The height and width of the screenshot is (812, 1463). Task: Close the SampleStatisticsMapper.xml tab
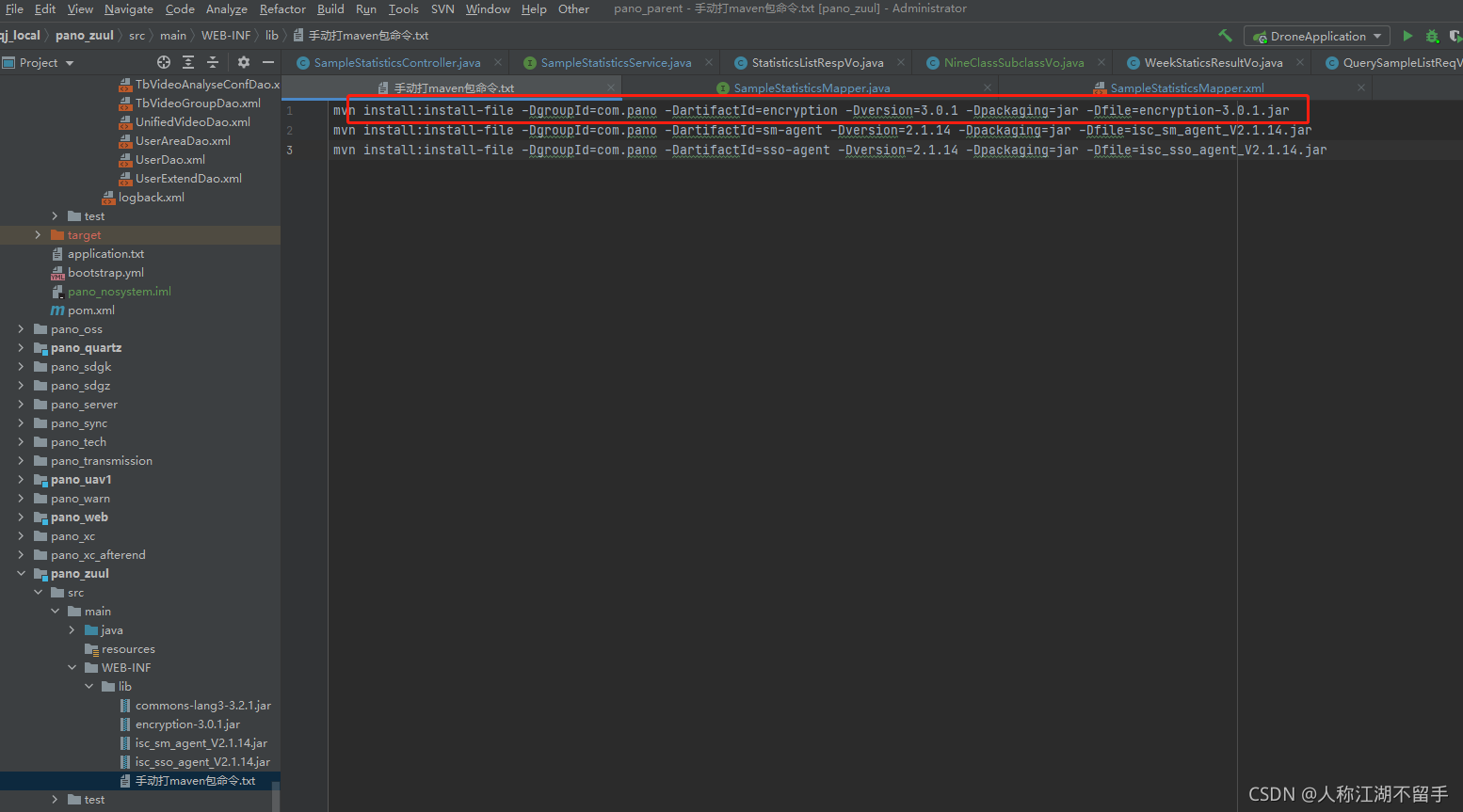click(x=1360, y=88)
